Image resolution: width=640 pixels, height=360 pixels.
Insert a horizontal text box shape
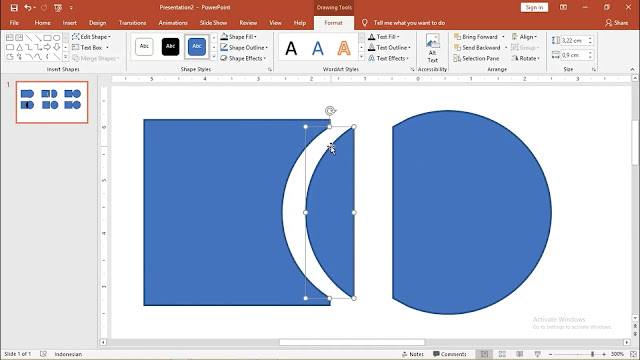[10, 38]
